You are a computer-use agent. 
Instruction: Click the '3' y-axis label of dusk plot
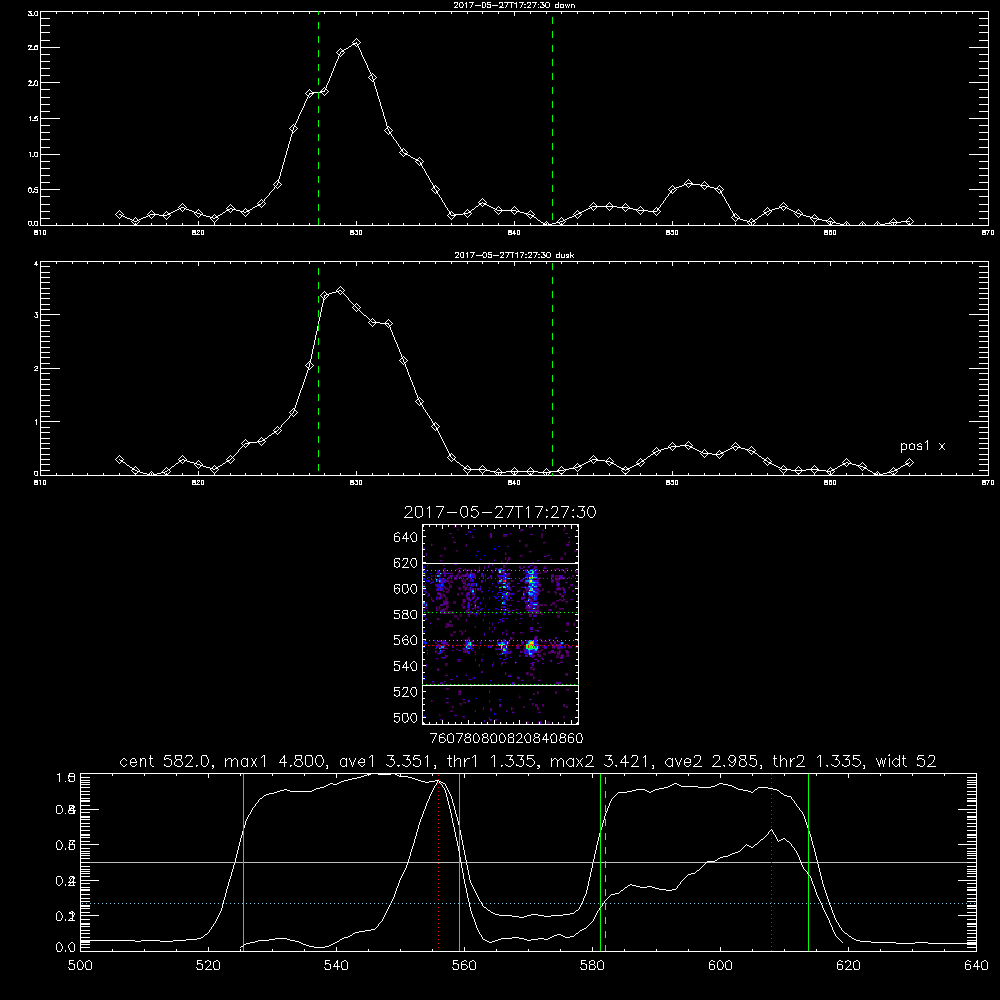(x=36, y=315)
